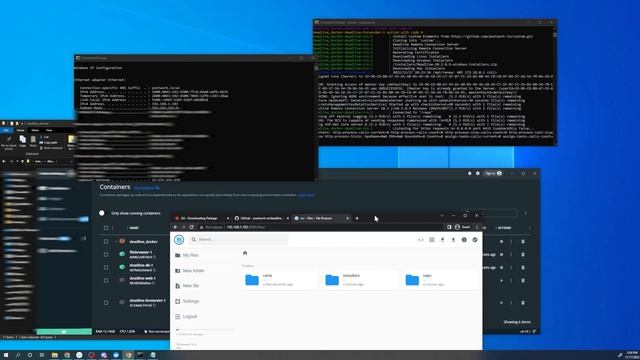Toggle Only show running containers

pyautogui.click(x=102, y=213)
